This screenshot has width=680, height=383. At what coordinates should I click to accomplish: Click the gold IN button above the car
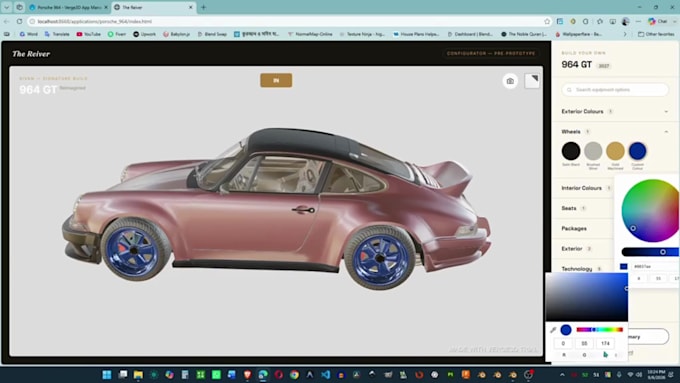coord(276,80)
